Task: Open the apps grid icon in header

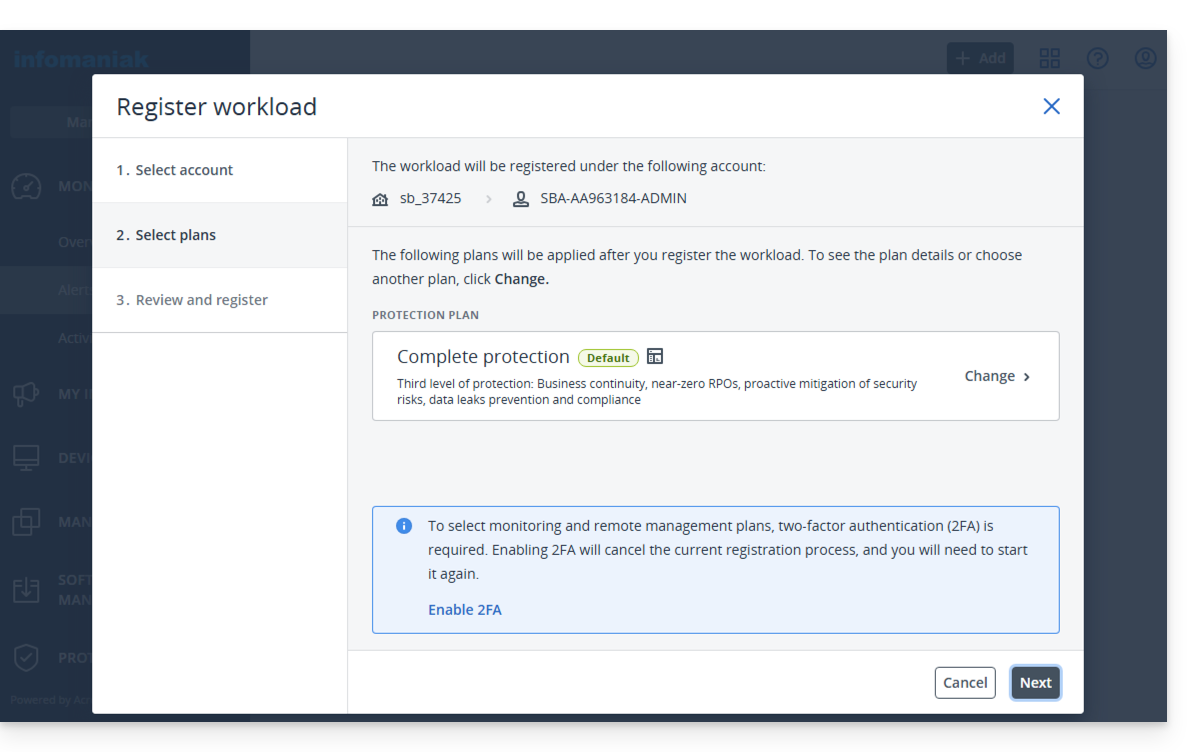Action: click(1050, 58)
